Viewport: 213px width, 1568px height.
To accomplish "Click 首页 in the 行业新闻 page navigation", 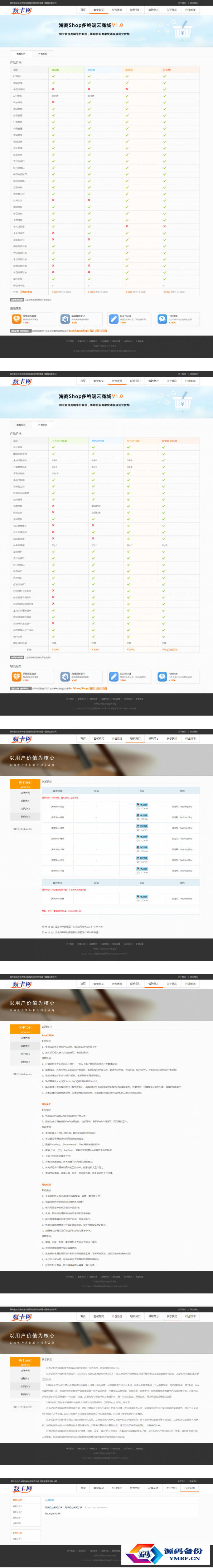I will pos(83,1488).
